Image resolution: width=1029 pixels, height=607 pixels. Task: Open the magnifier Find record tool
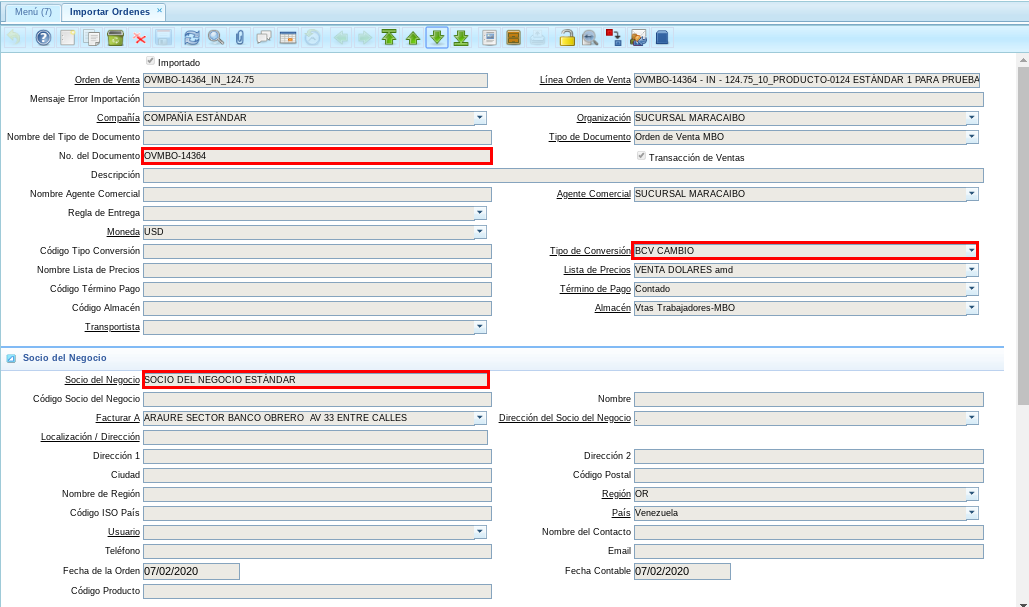pos(215,38)
